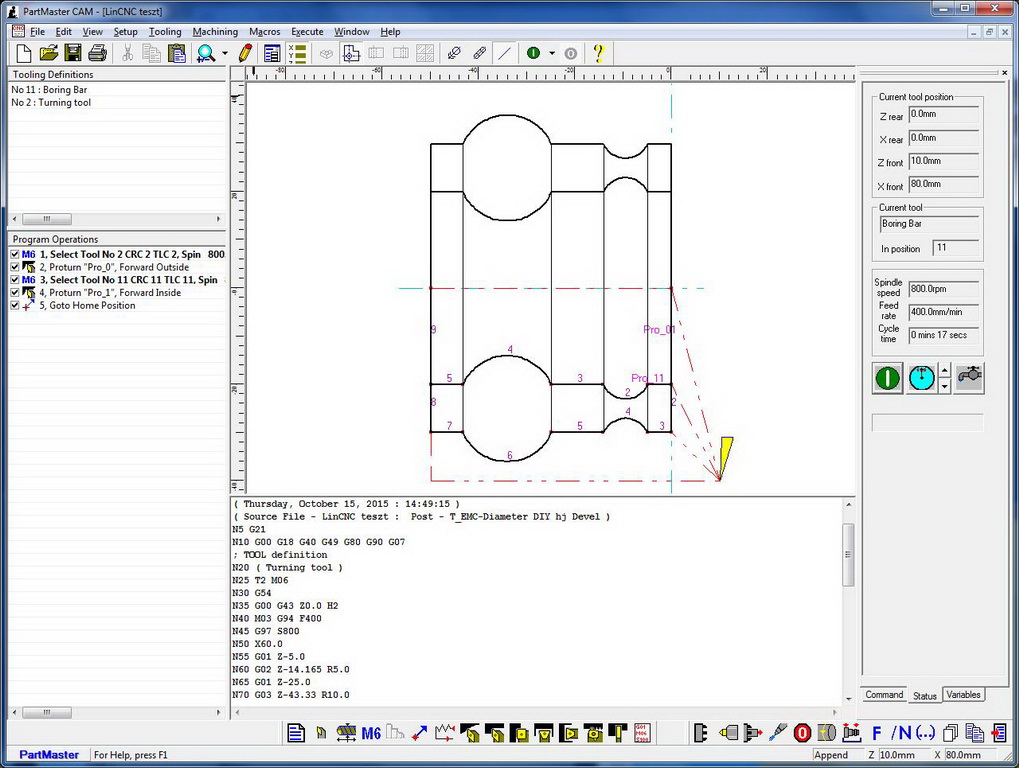The height and width of the screenshot is (768, 1019).
Task: Uncheck operation 1 Select Tool No 2
Action: [15, 254]
